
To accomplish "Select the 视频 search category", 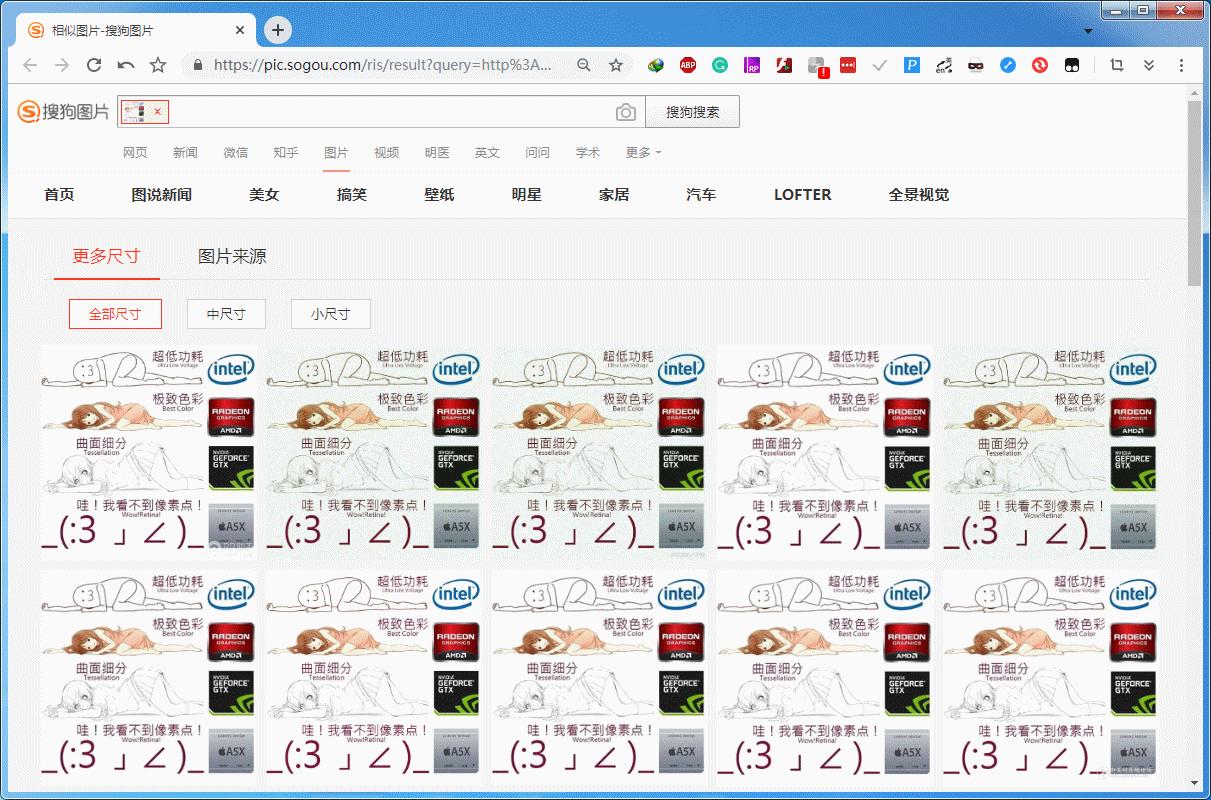I will click(x=387, y=152).
